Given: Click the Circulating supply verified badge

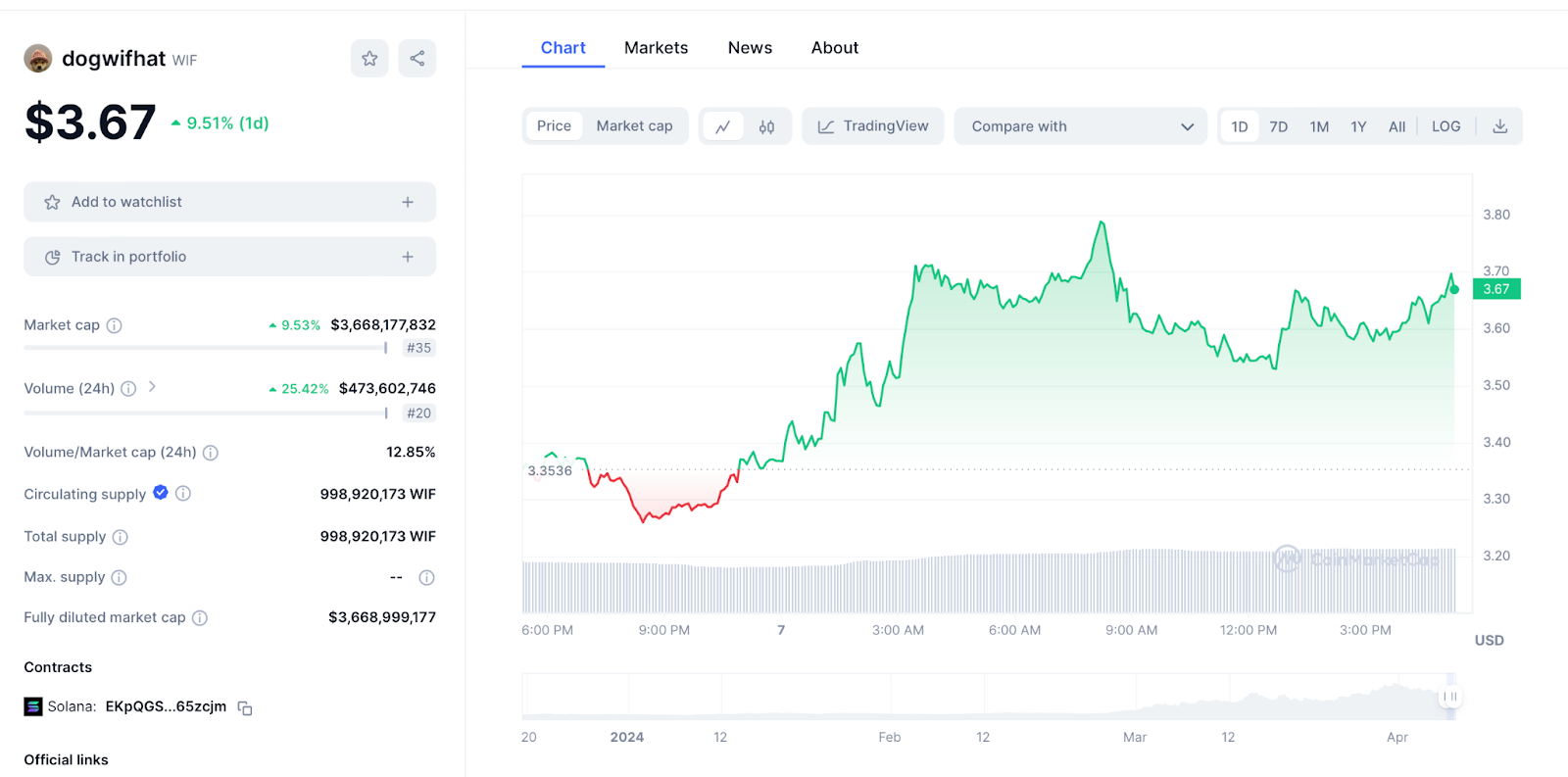Looking at the screenshot, I should [x=161, y=493].
